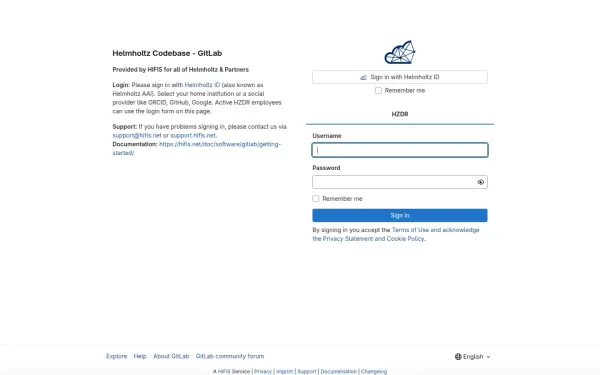The height and width of the screenshot is (375, 600).
Task: Click Sign in with Helmholtz ID button
Action: pyautogui.click(x=400, y=77)
